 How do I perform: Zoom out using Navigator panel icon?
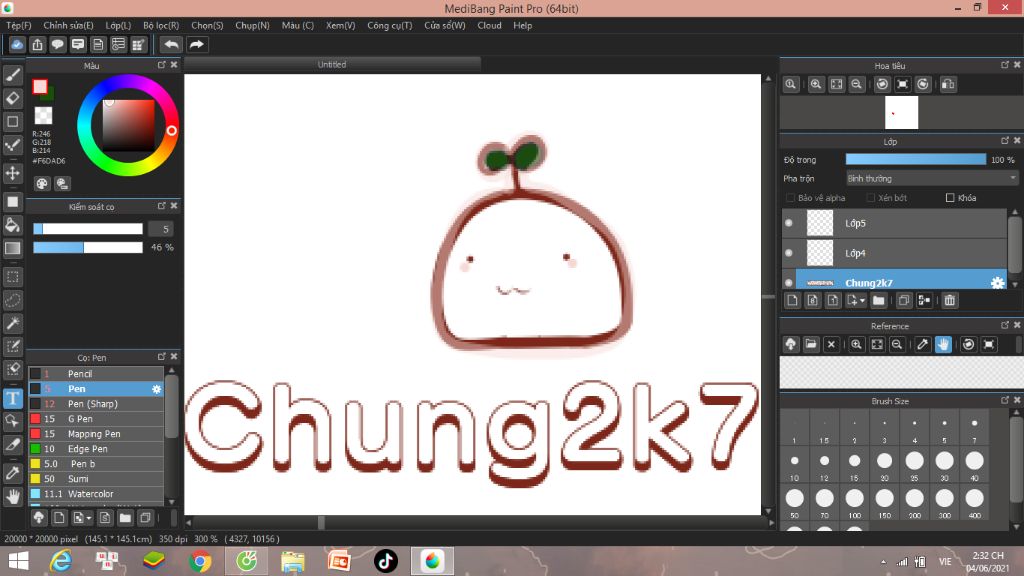click(x=856, y=84)
